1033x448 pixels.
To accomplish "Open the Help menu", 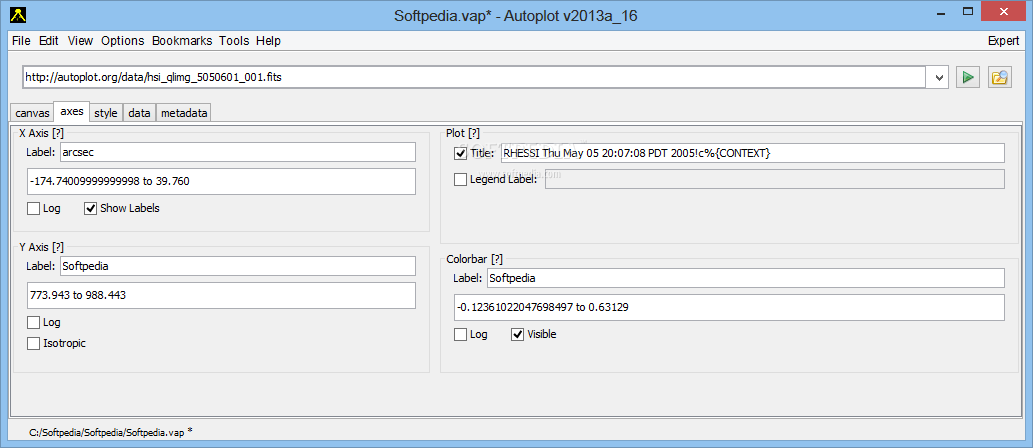I will [x=268, y=41].
